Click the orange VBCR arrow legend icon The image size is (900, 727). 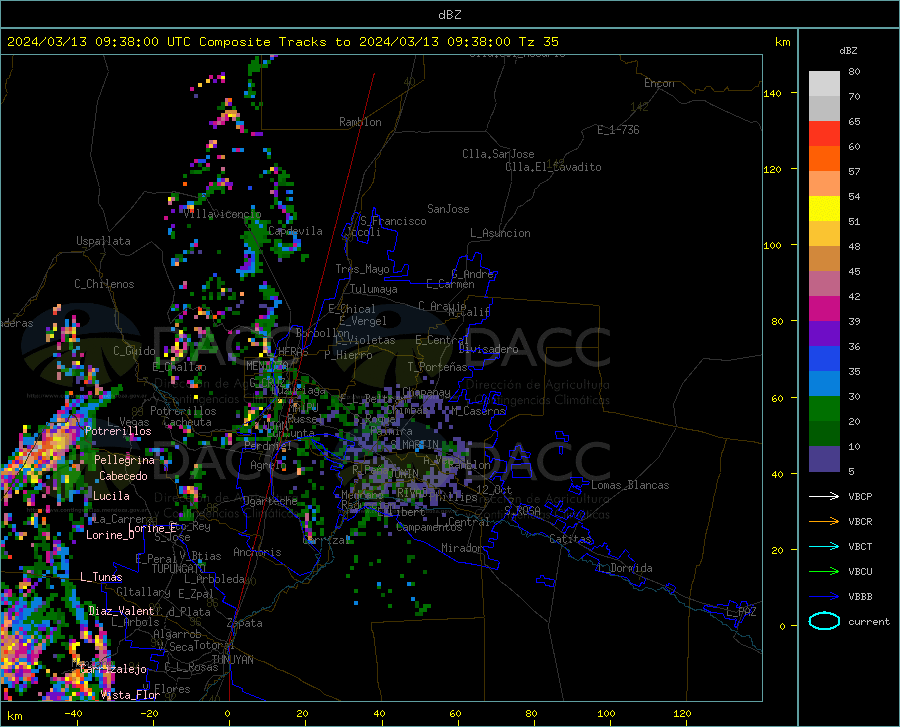[824, 522]
